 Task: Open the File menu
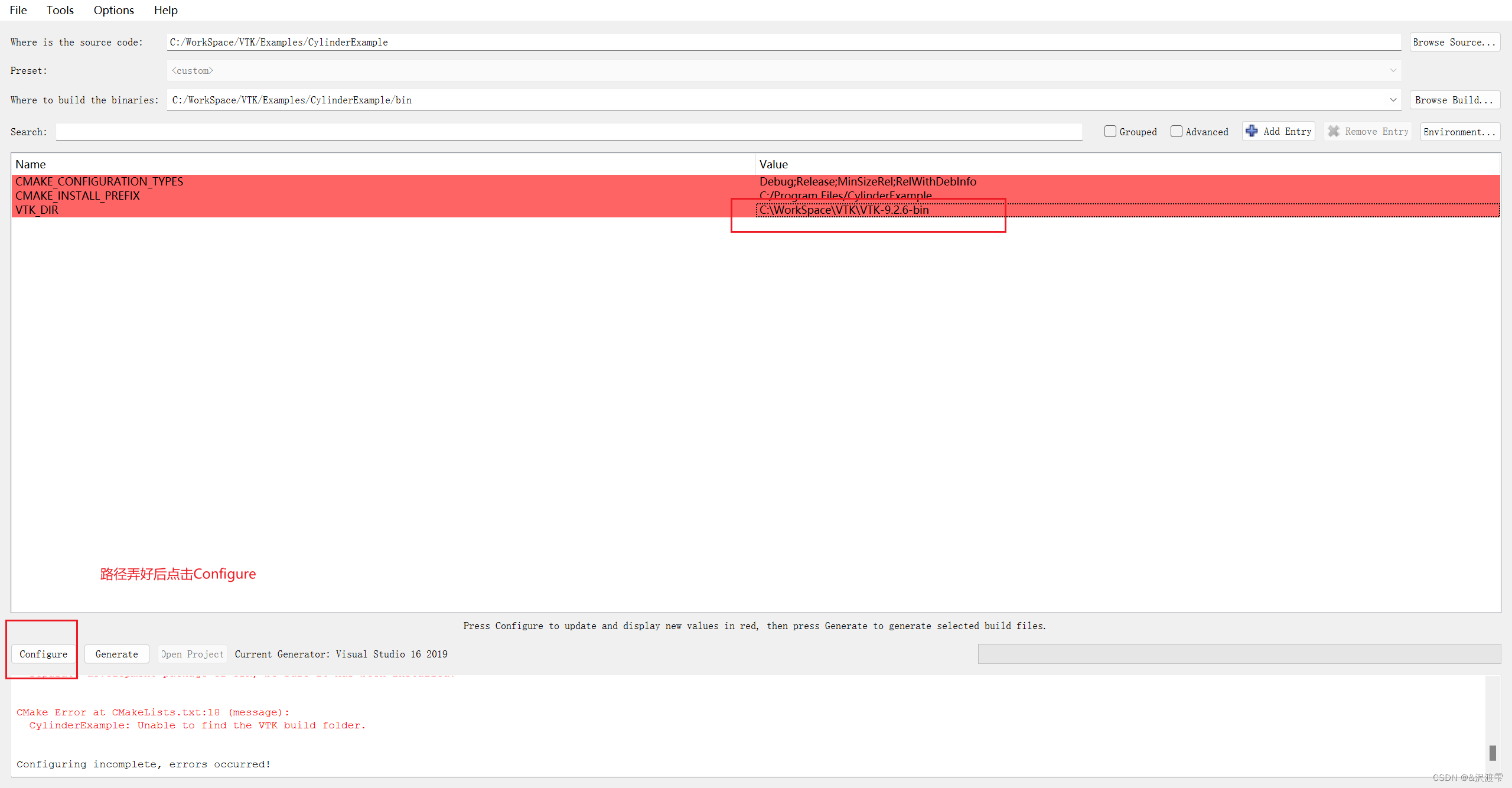point(18,10)
